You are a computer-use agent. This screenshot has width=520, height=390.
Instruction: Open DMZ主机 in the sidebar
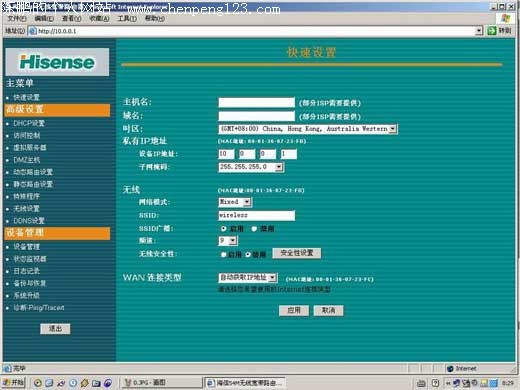27,160
